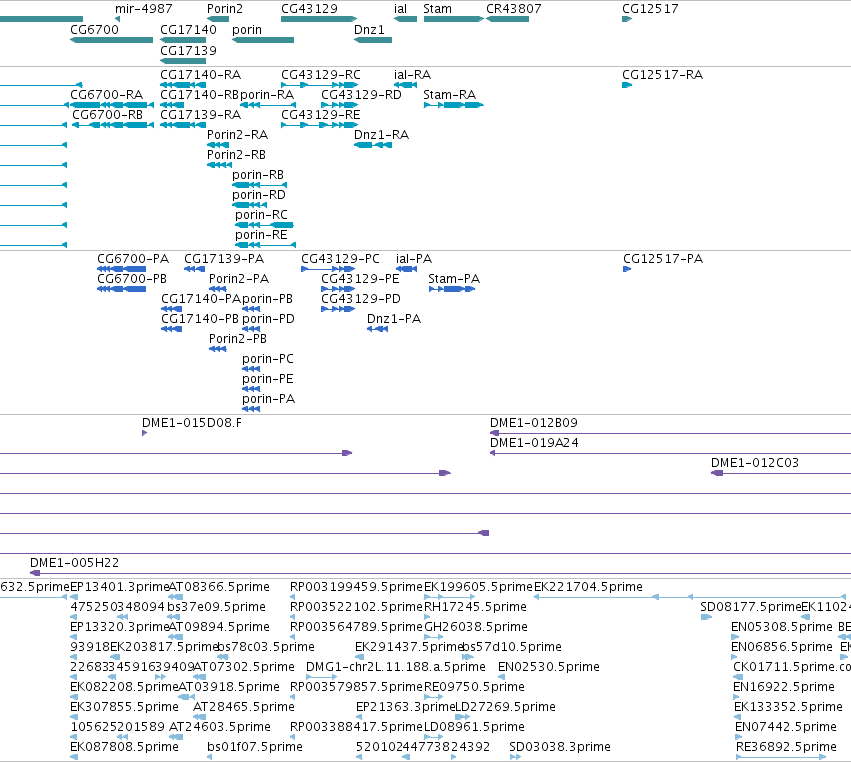Click the porin-PE protein label

pos(268,379)
